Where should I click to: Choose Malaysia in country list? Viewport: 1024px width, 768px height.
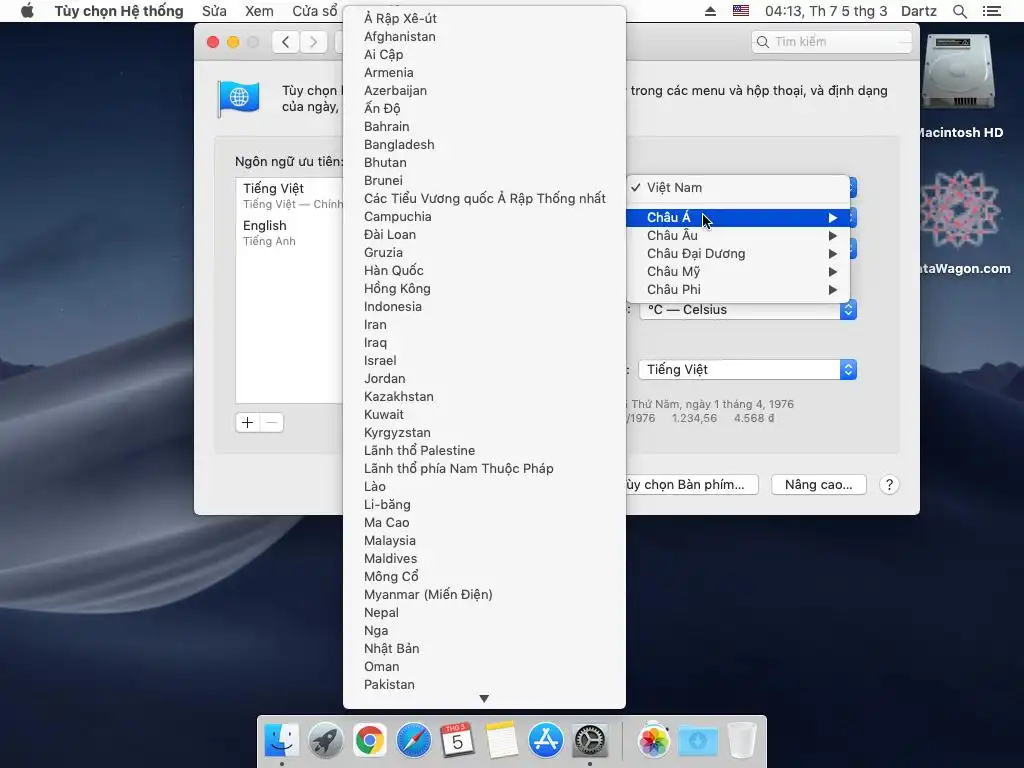pyautogui.click(x=484, y=541)
